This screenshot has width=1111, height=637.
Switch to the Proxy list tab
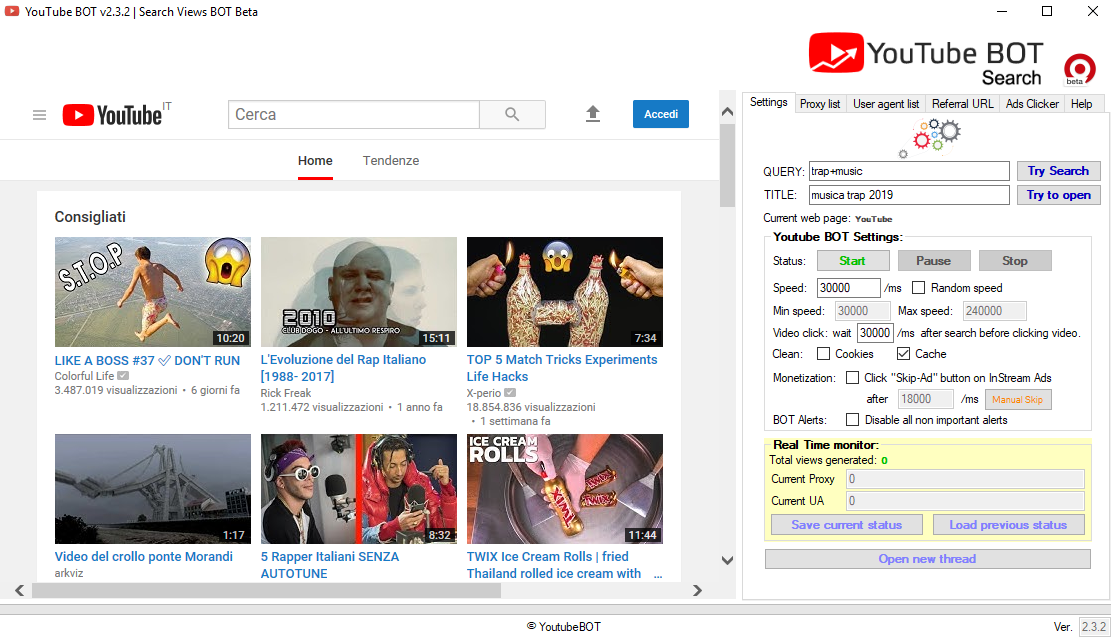click(x=819, y=104)
